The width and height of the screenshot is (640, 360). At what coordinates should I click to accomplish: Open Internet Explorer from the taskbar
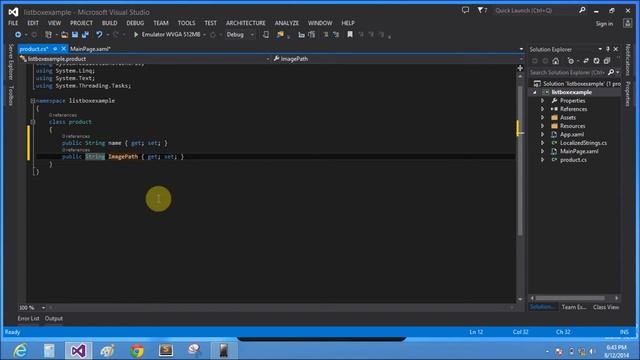pyautogui.click(x=20, y=351)
